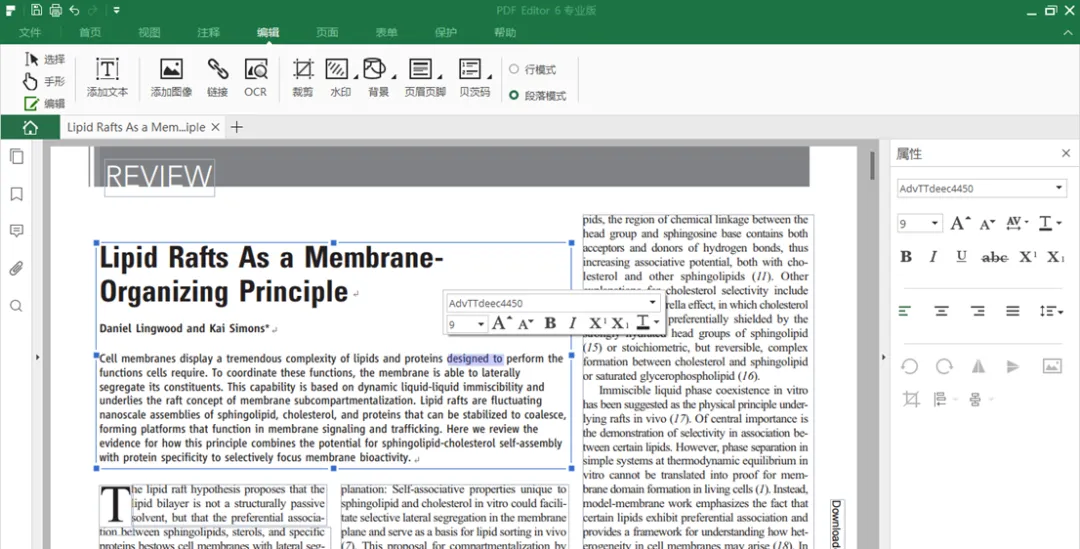Open the comments sidebar panel
Screen dimensions: 1080x549
pos(17,231)
